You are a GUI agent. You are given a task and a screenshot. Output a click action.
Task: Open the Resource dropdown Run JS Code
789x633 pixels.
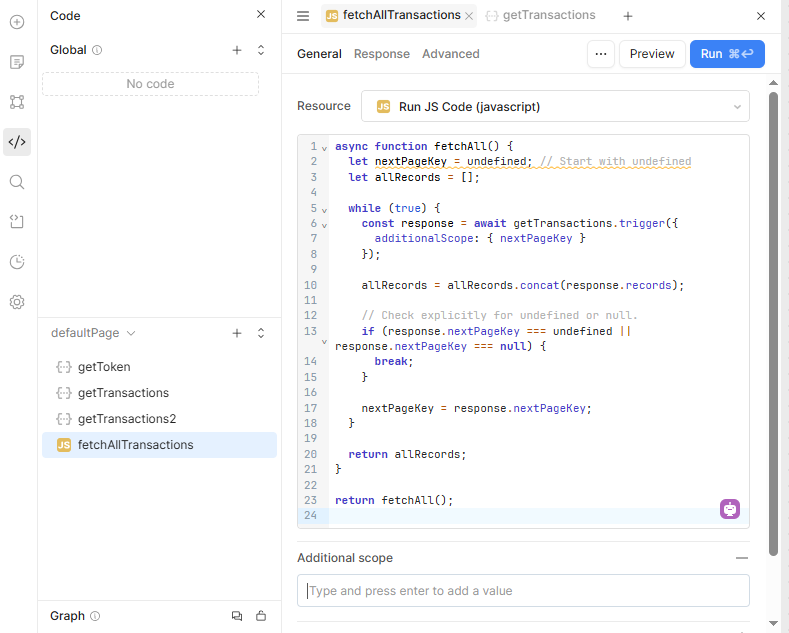555,106
